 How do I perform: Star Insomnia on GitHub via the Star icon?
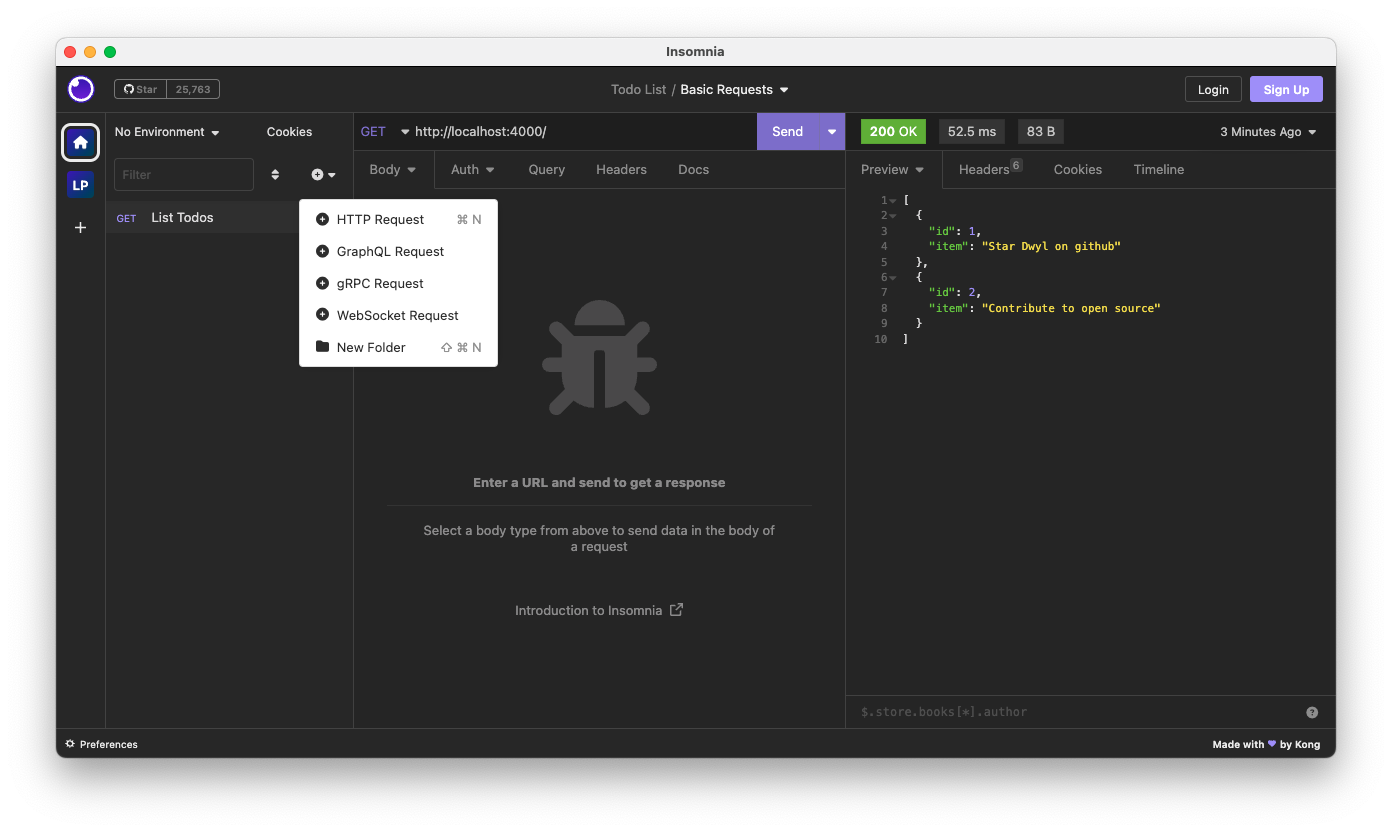click(x=139, y=88)
